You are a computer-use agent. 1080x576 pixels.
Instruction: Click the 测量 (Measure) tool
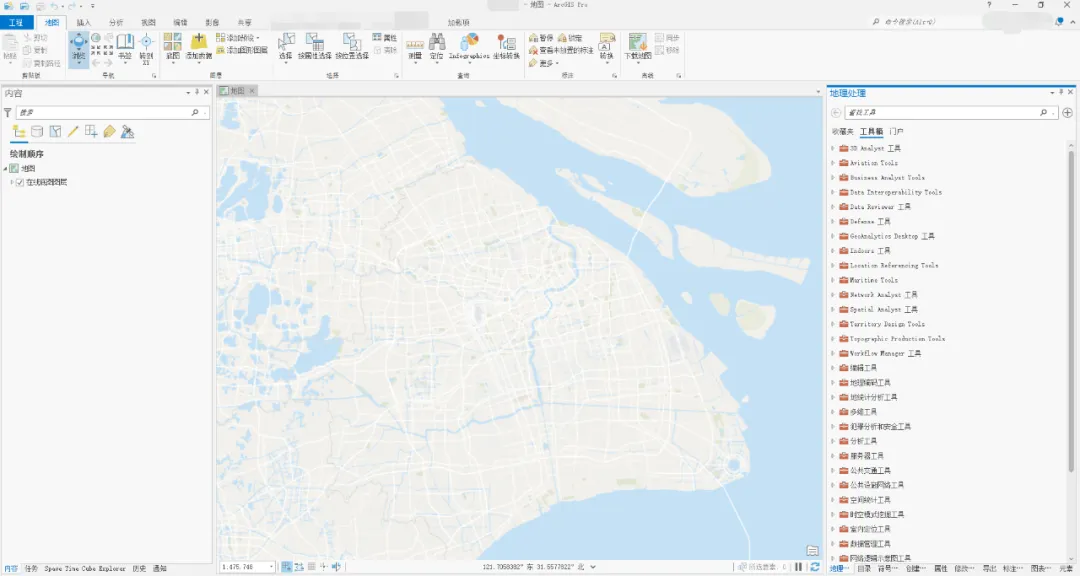tap(415, 48)
